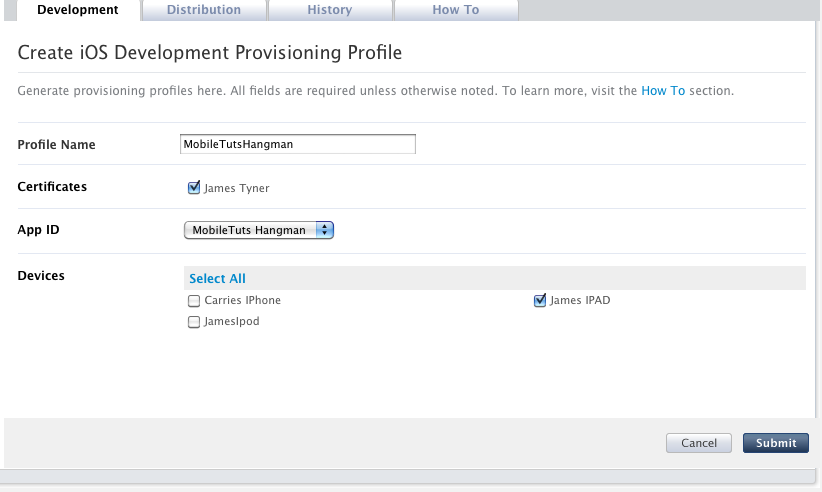Open the History tab
The height and width of the screenshot is (492, 822).
[x=329, y=10]
